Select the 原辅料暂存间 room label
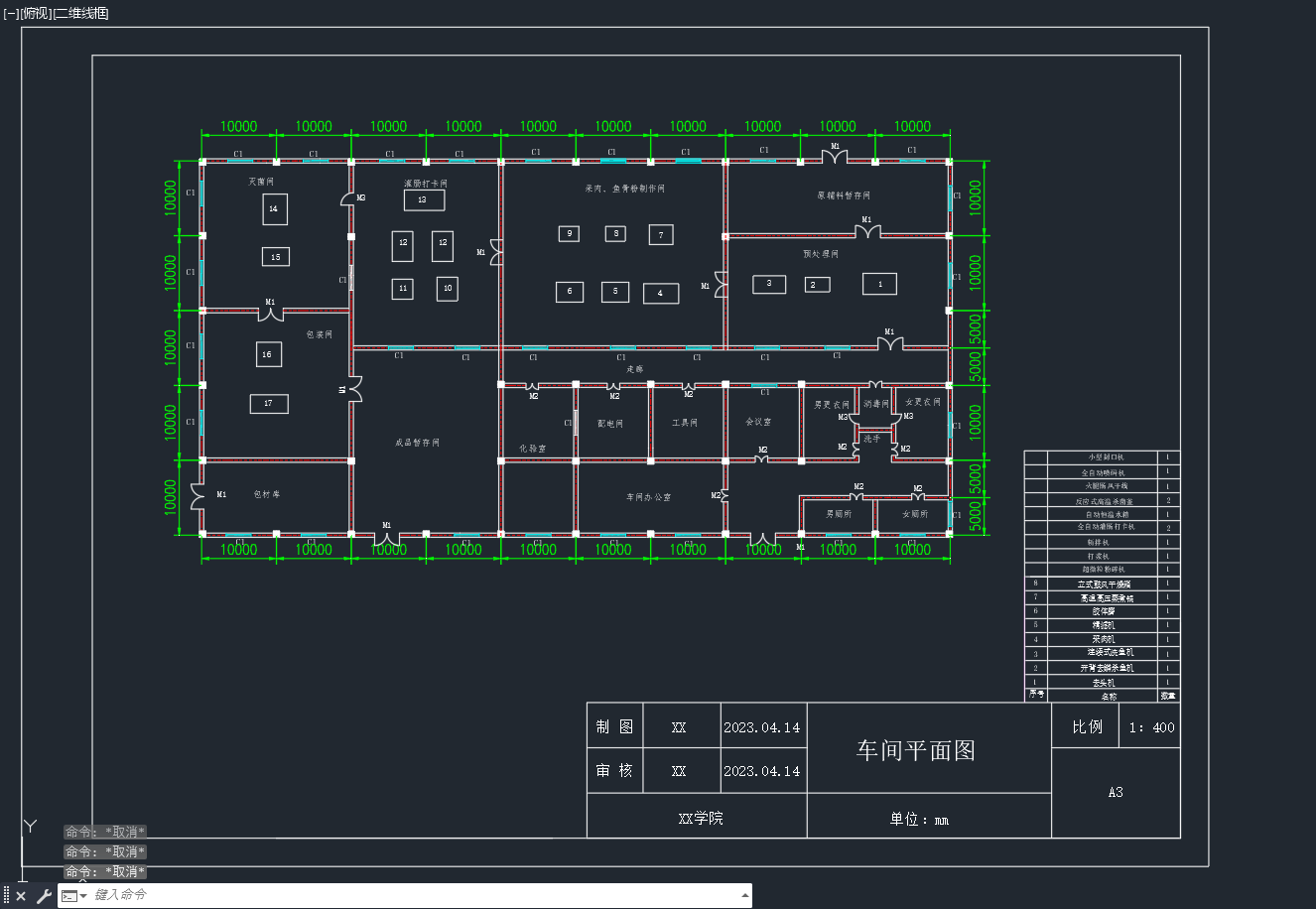Viewport: 1316px width, 909px height. click(844, 195)
